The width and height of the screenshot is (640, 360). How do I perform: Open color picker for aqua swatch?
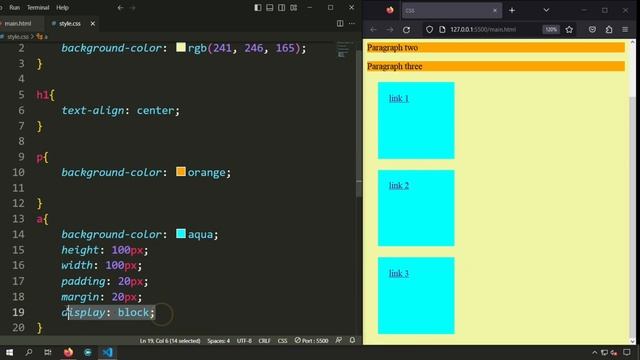(181, 233)
